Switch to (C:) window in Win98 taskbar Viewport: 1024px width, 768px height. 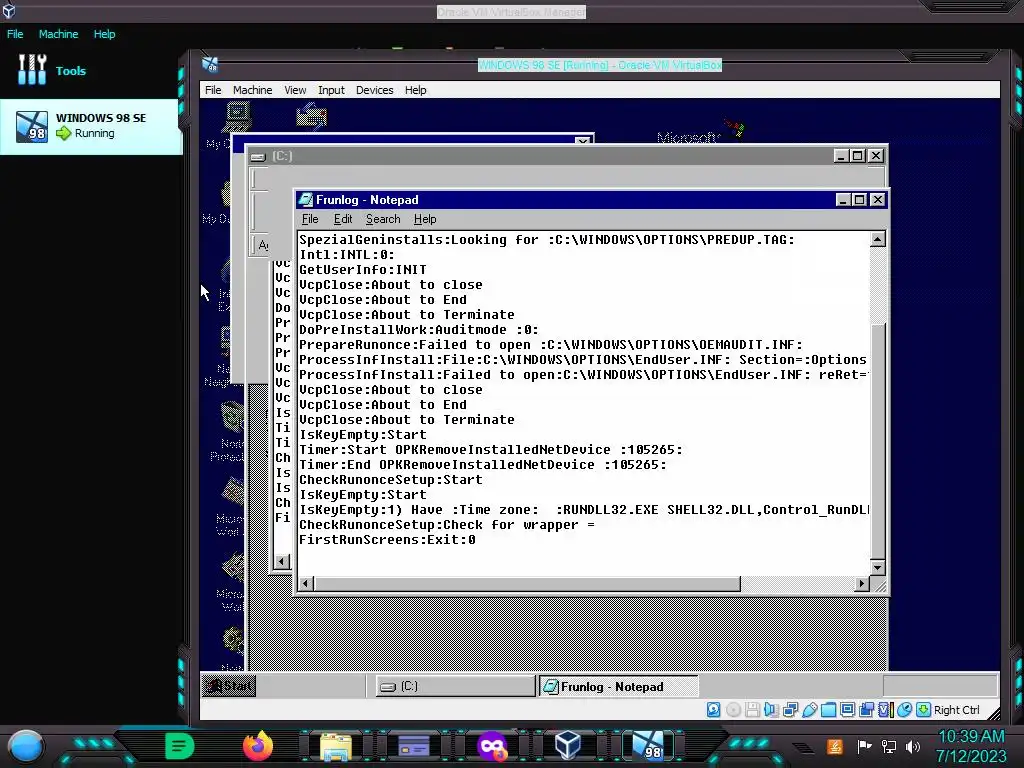click(455, 686)
